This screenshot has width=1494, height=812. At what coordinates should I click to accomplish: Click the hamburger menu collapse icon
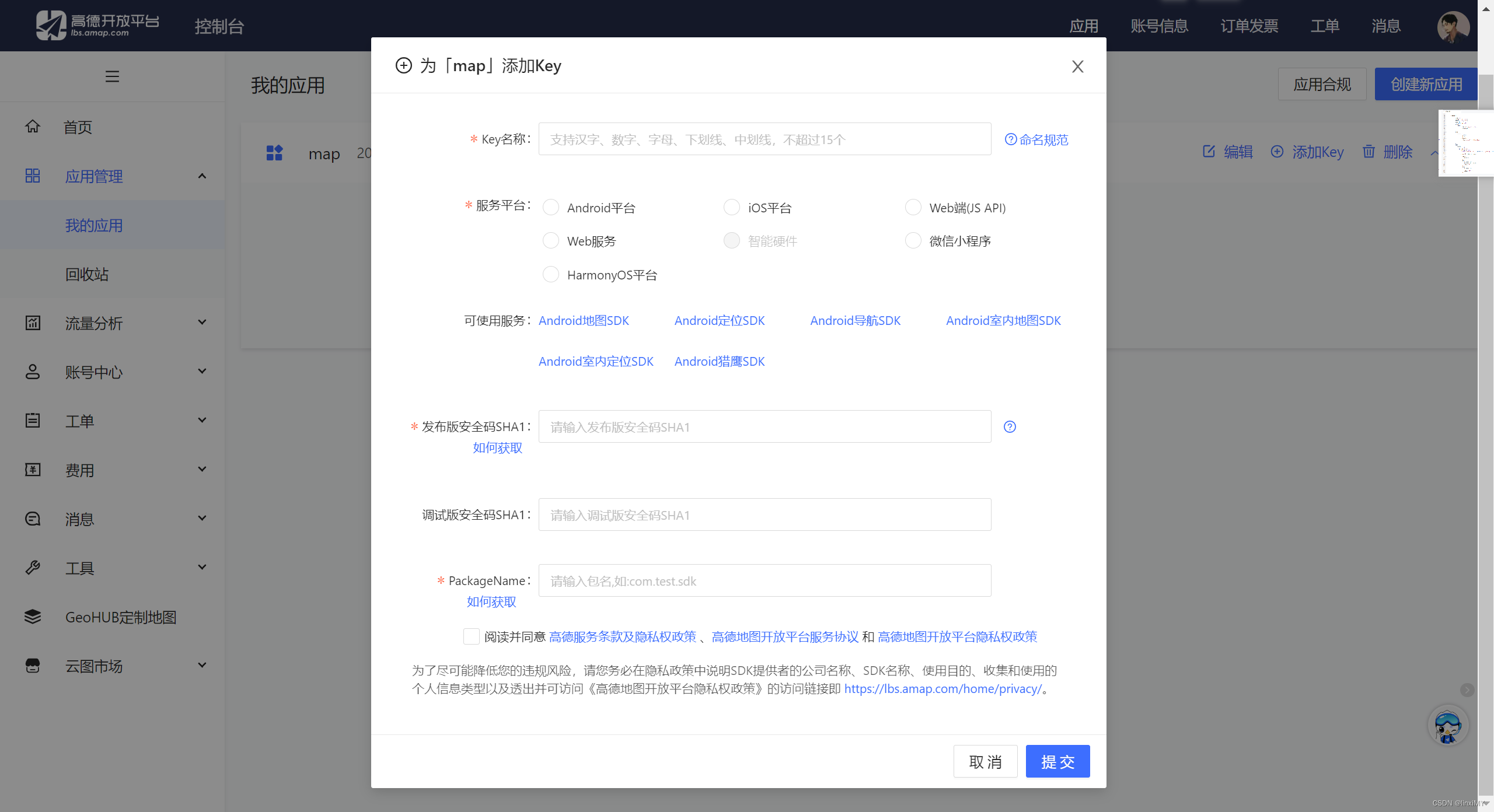coord(112,76)
